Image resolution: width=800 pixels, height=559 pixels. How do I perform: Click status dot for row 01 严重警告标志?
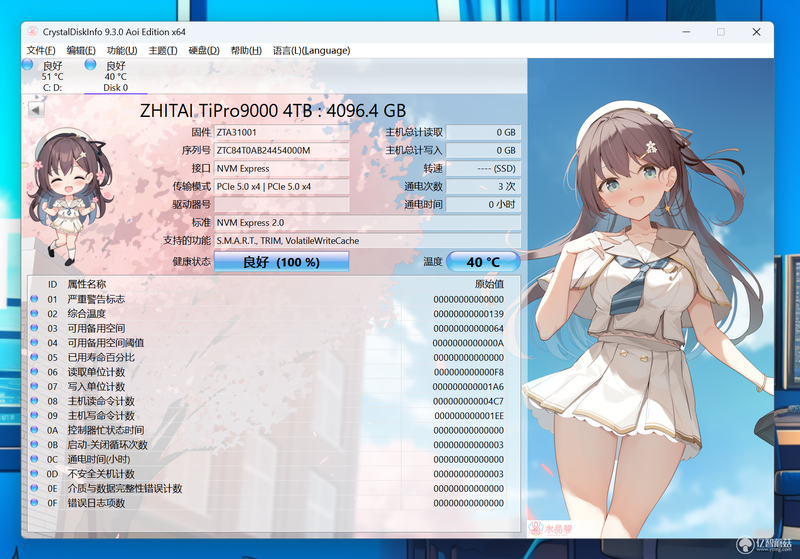coord(34,299)
